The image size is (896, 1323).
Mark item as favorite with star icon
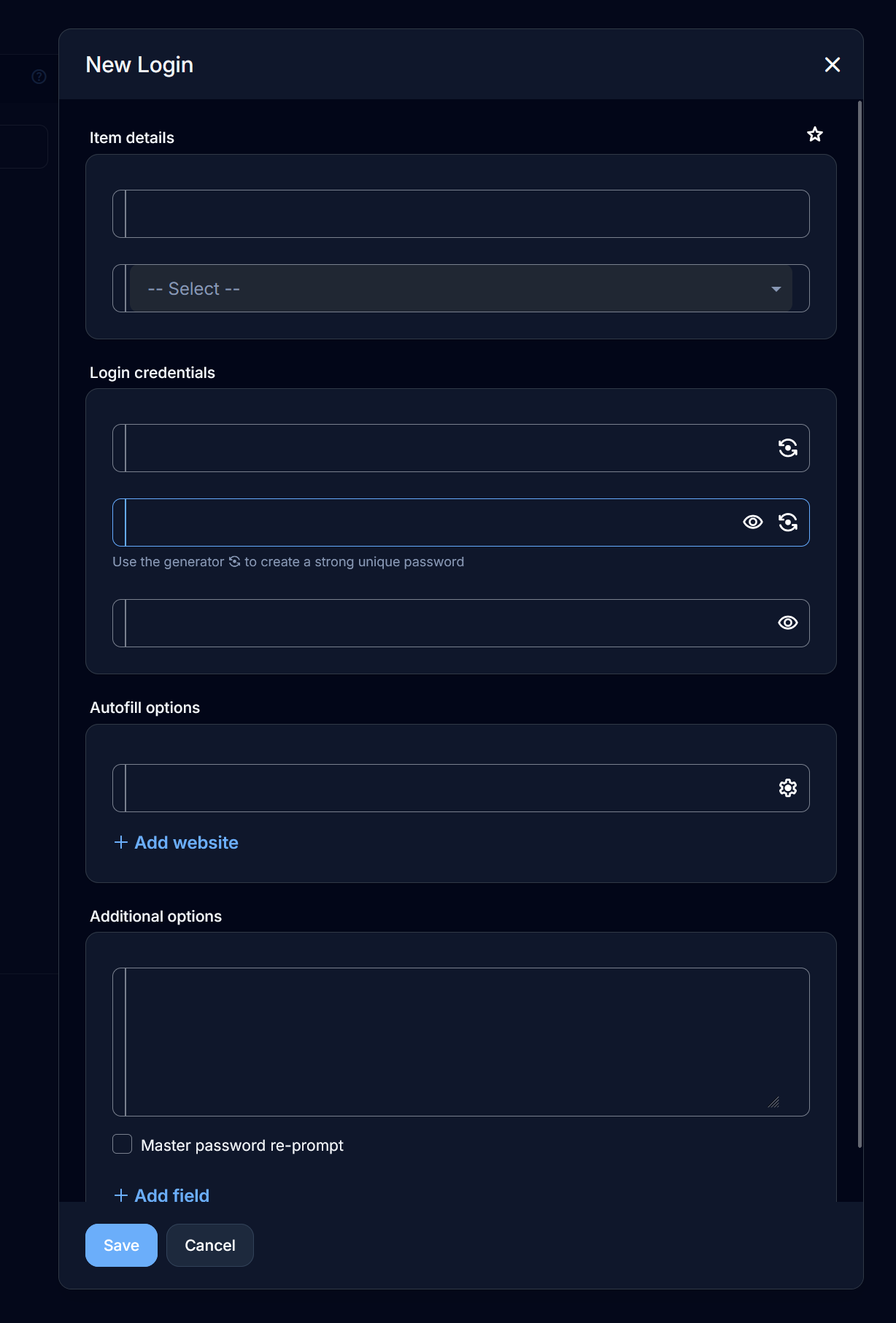(x=815, y=134)
